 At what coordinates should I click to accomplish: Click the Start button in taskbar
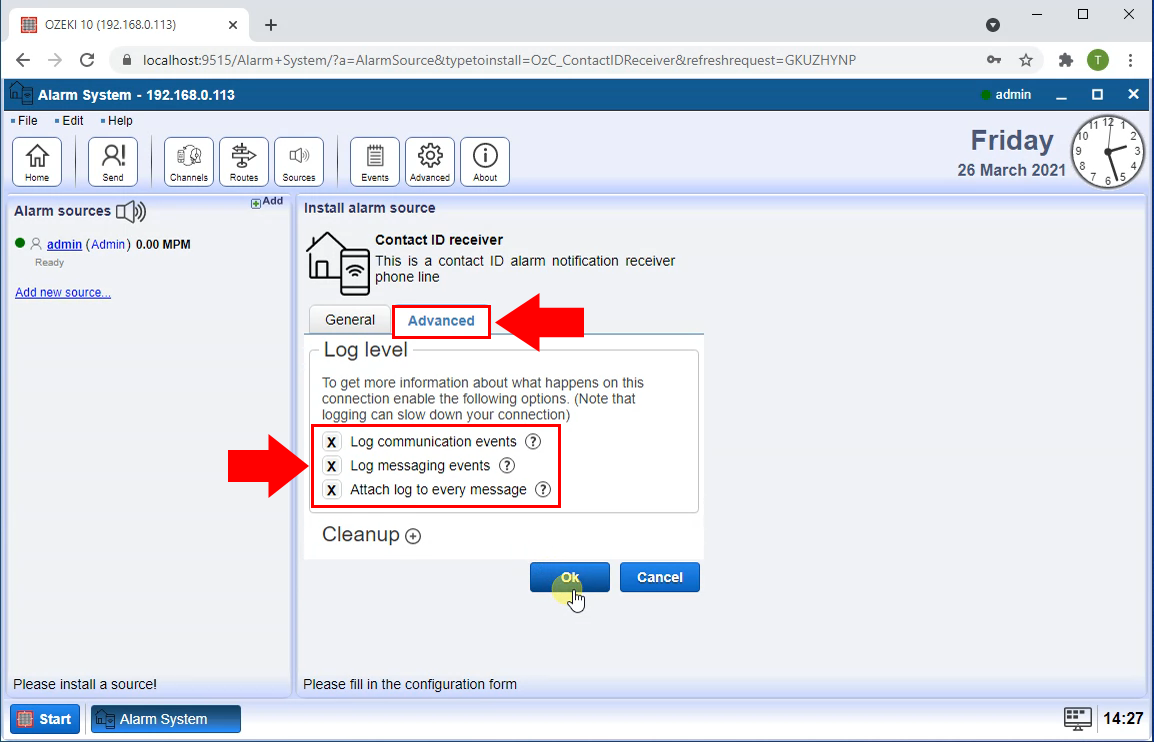[45, 719]
